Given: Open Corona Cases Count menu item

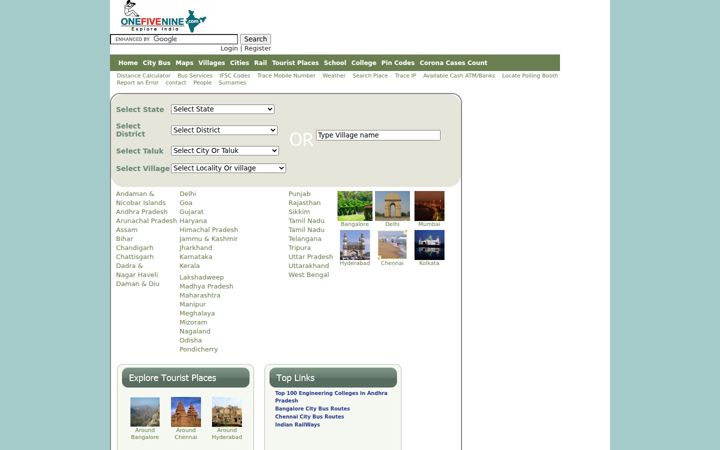Looking at the screenshot, I should 453,63.
